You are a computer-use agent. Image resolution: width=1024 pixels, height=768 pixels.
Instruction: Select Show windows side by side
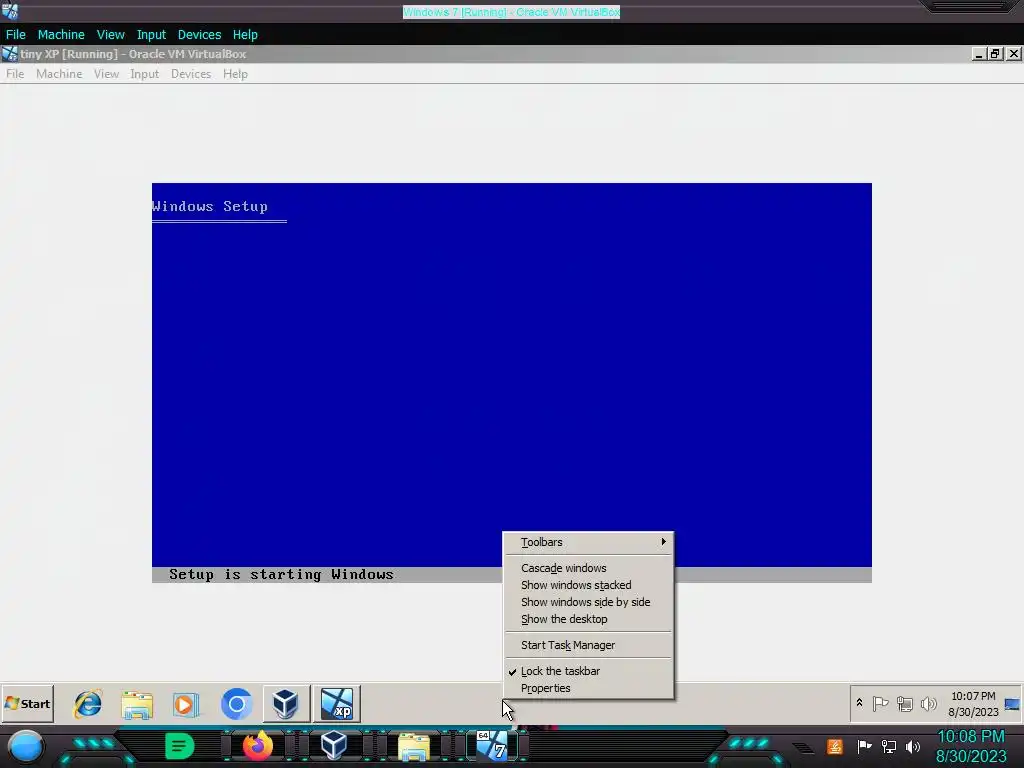click(589, 602)
